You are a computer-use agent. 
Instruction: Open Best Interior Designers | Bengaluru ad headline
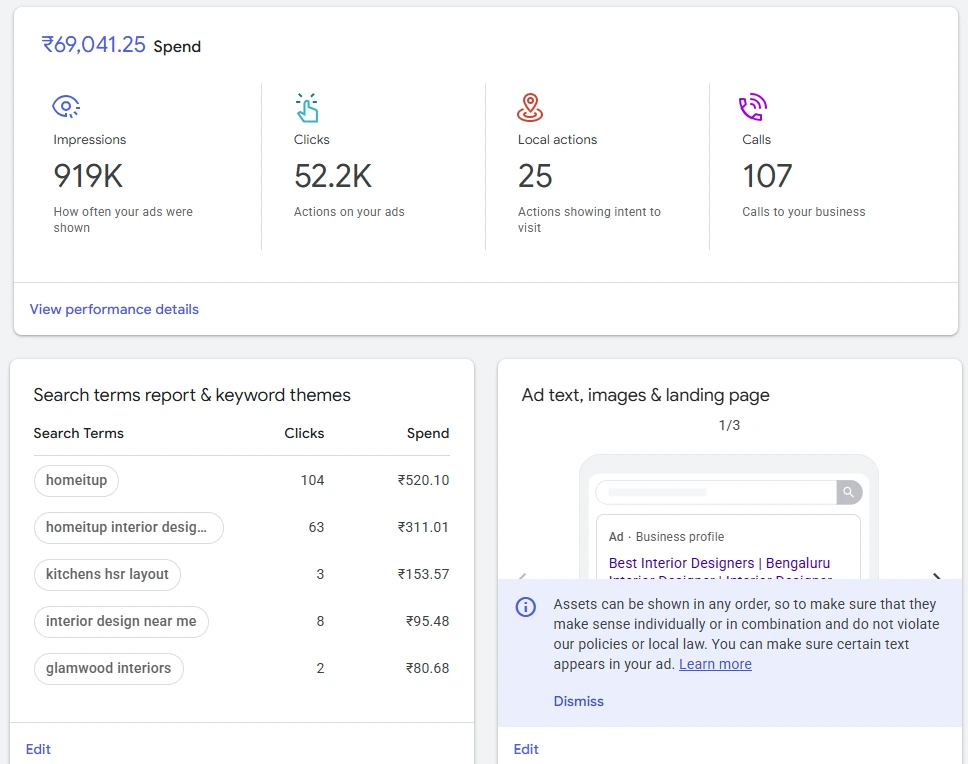click(719, 563)
